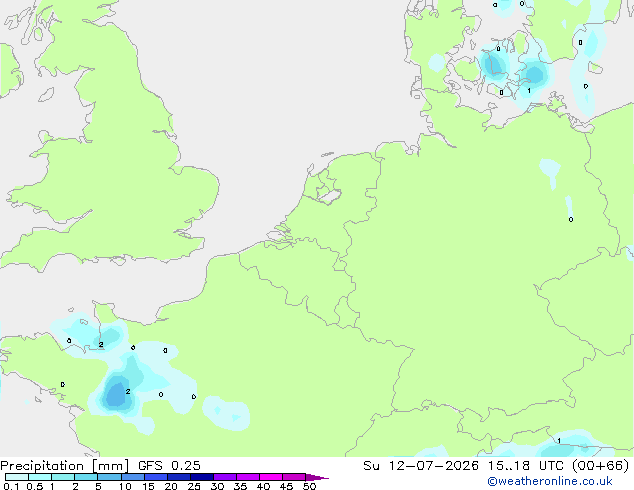Click the '(00+66)' forecast offset text
The width and height of the screenshot is (634, 490).
coord(600,466)
